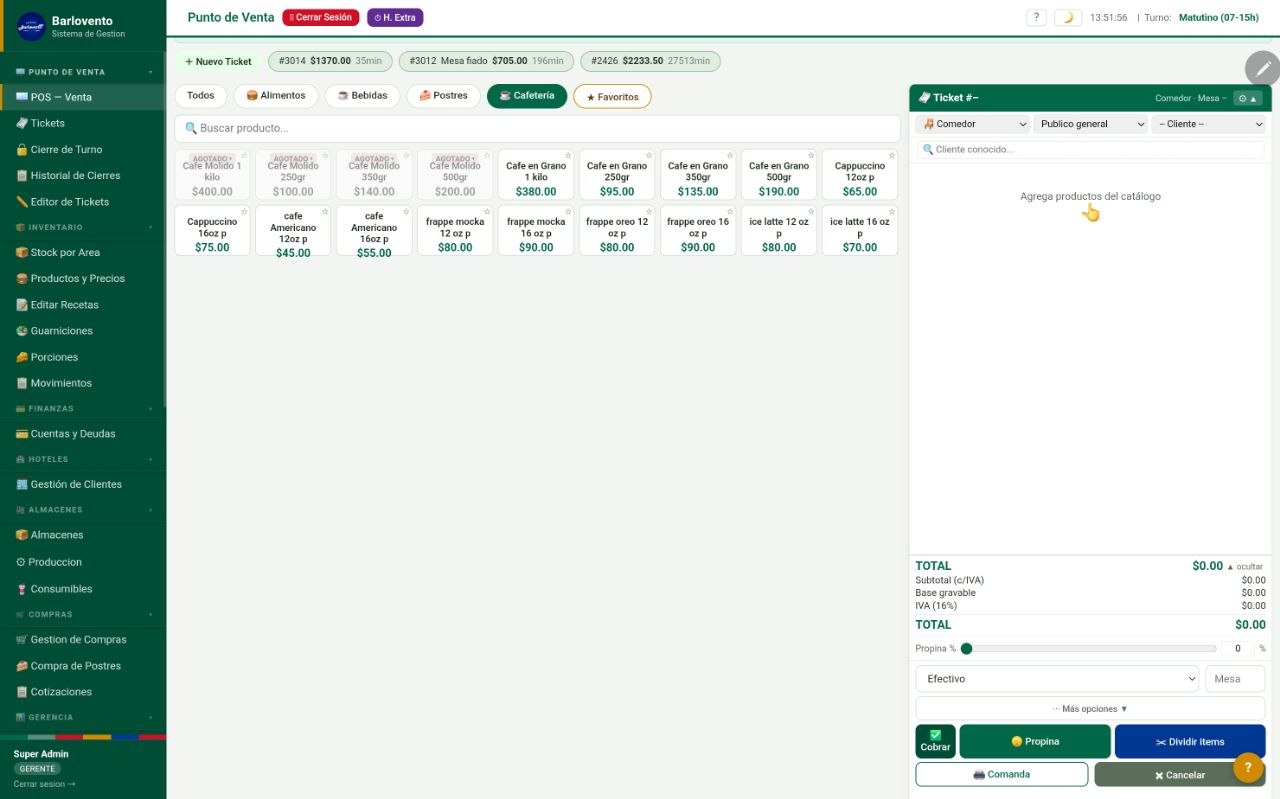Click the Mesa input field
The width and height of the screenshot is (1280, 799).
pos(1235,678)
